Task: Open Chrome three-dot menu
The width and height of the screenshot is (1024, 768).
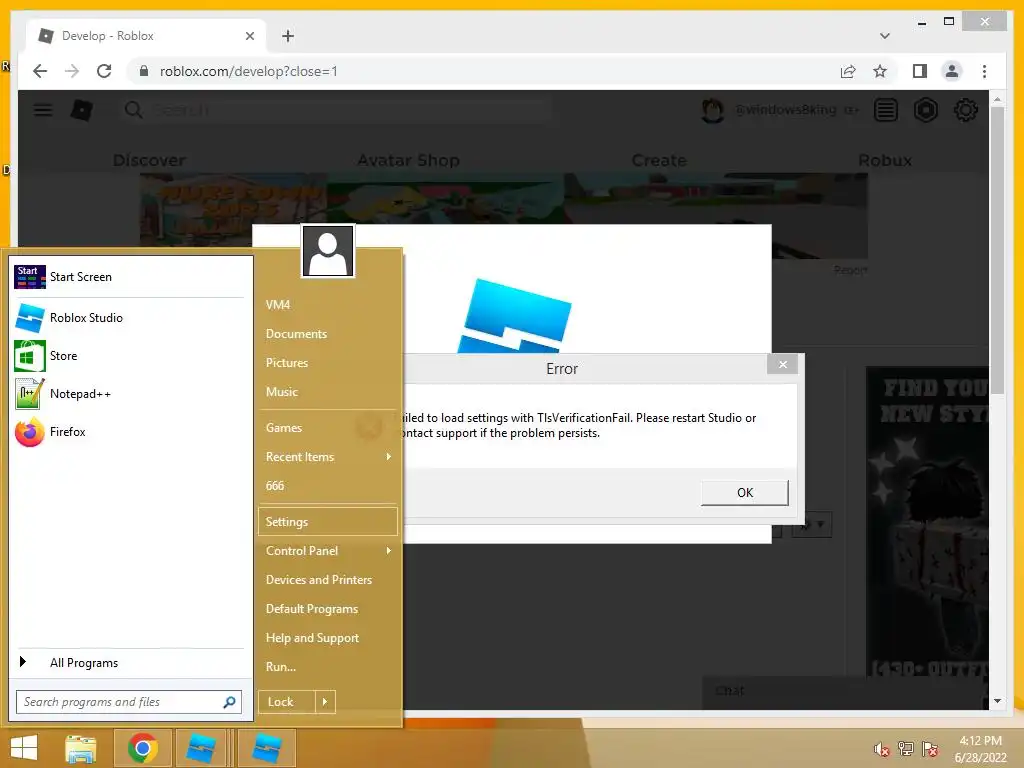Action: [x=984, y=71]
